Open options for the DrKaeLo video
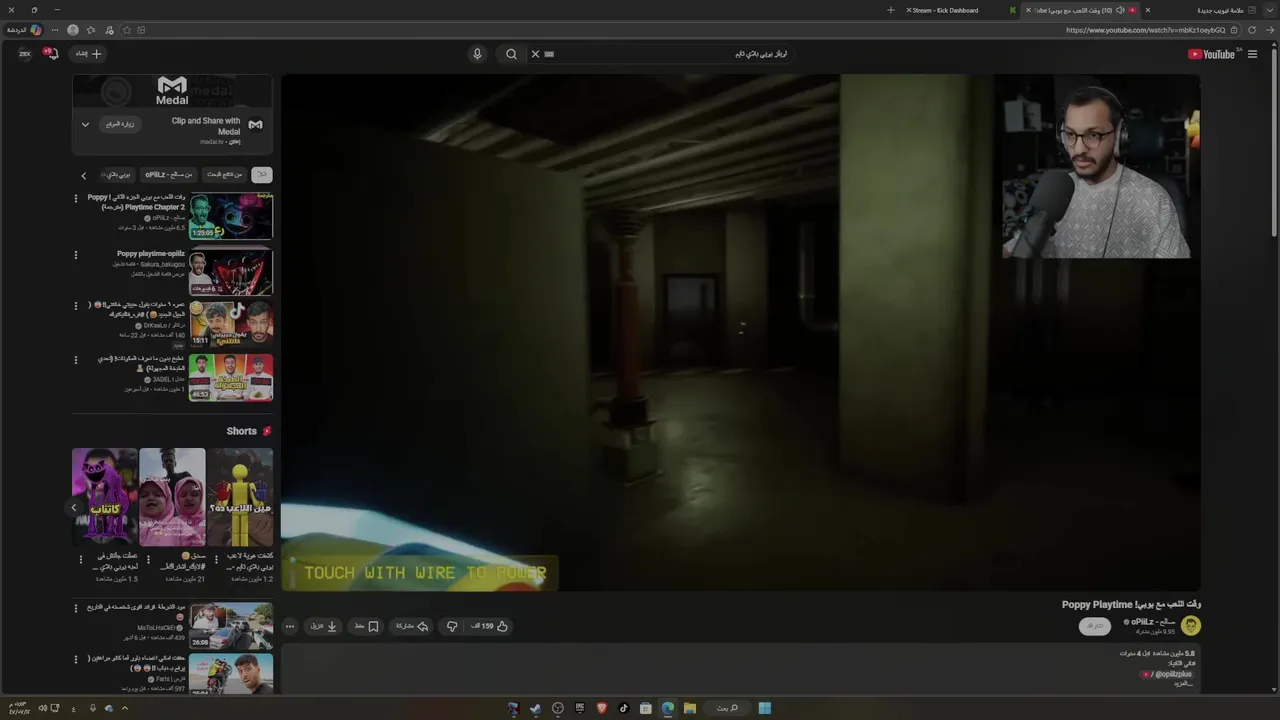This screenshot has width=1280, height=720. (x=75, y=306)
